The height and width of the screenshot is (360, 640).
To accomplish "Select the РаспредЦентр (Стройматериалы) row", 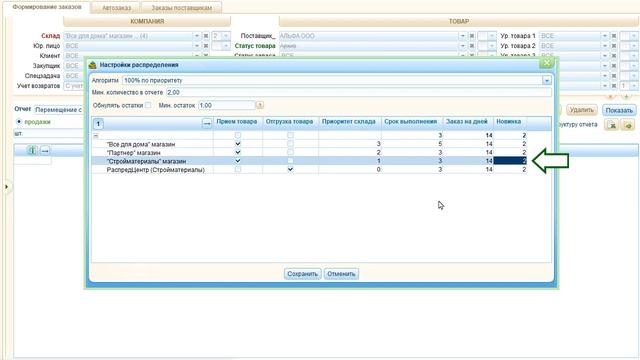I will [309, 169].
